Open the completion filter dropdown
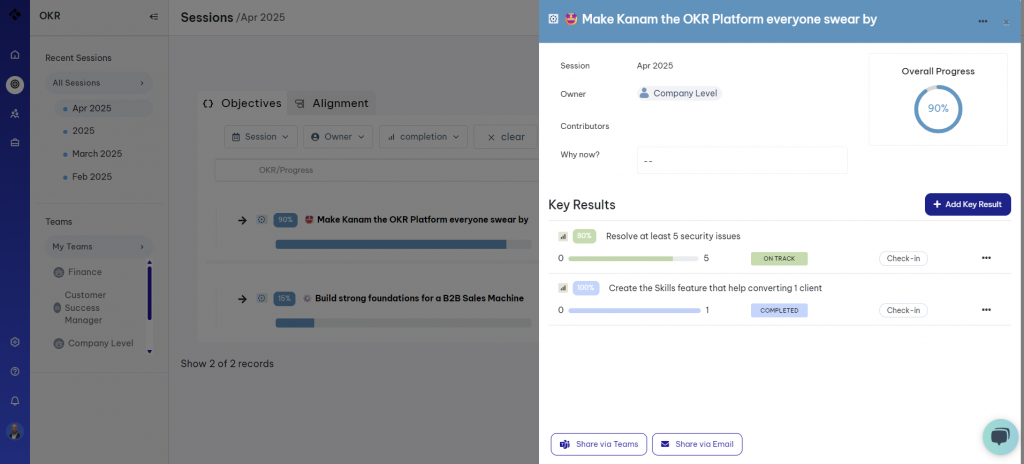 pos(423,137)
